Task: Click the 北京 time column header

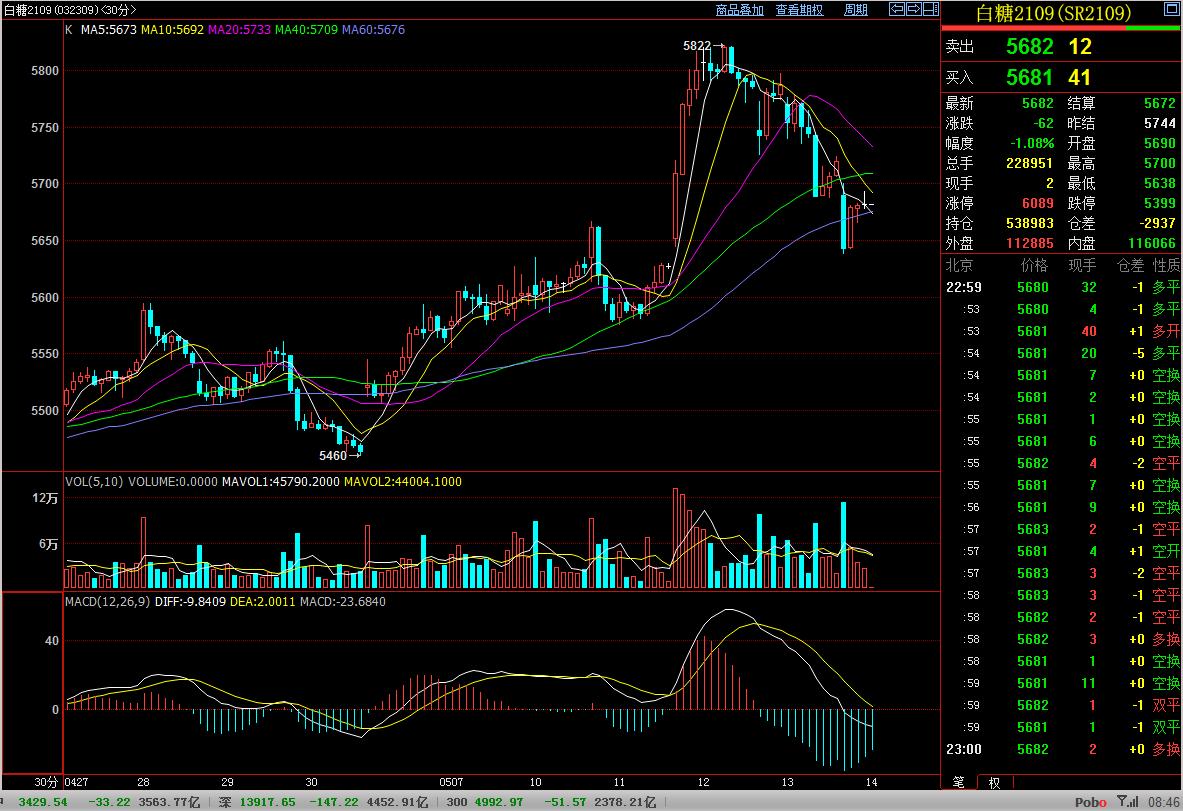Action: [x=959, y=266]
